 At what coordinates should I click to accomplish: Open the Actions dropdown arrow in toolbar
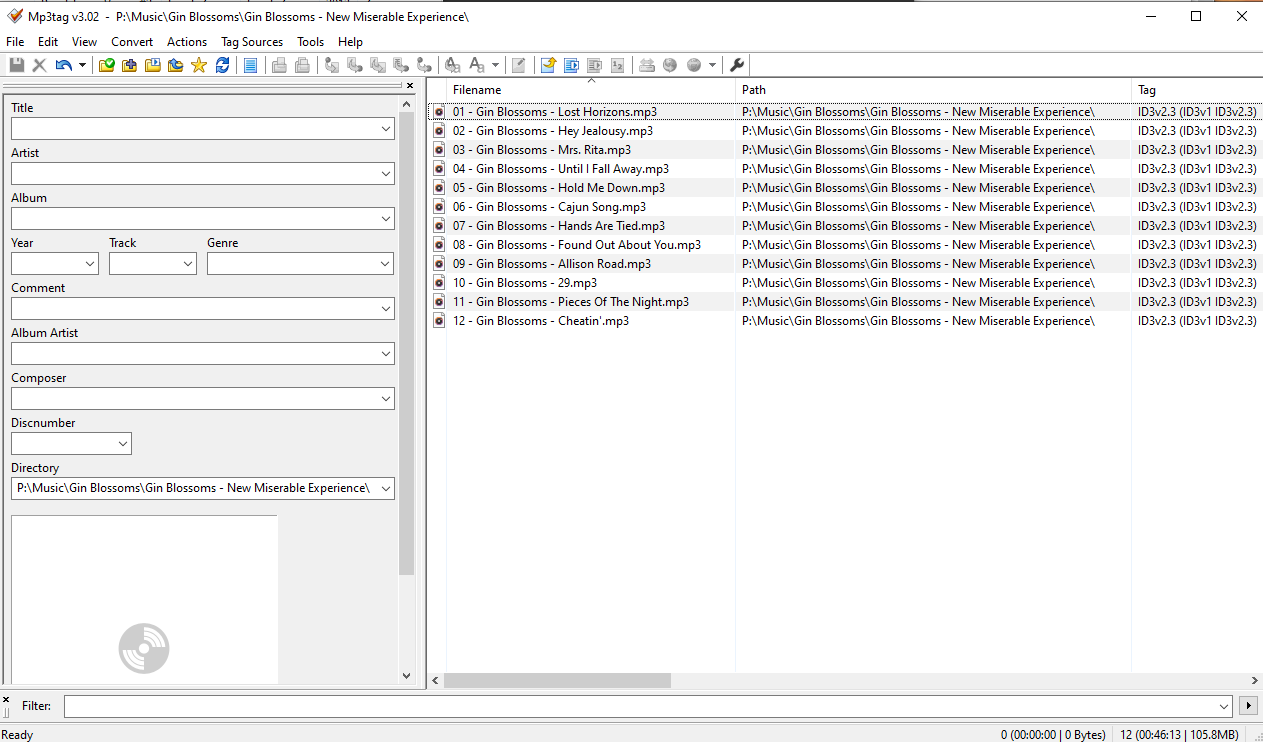tap(495, 65)
